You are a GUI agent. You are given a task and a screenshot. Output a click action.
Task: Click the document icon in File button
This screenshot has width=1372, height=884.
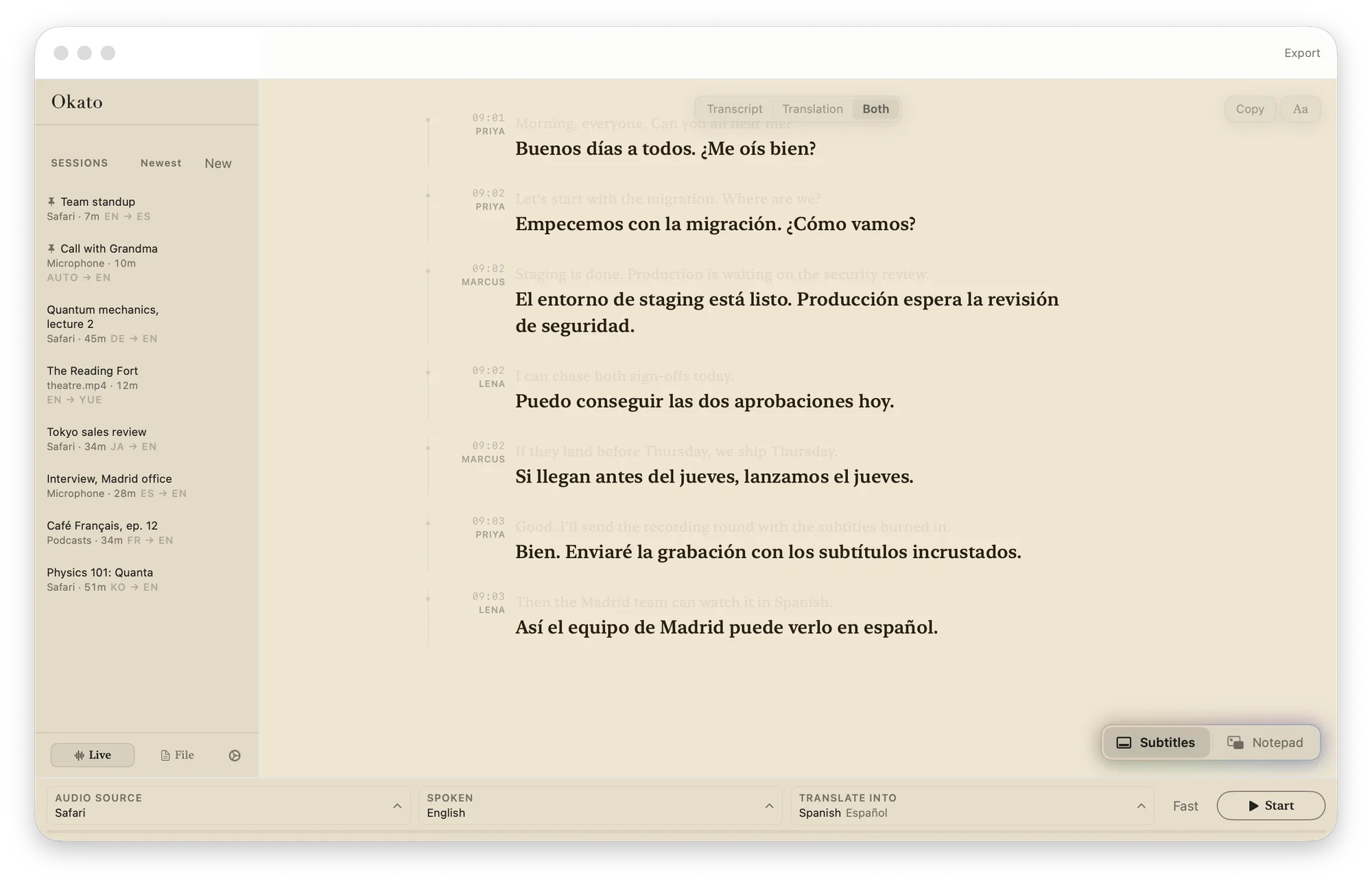tap(165, 755)
